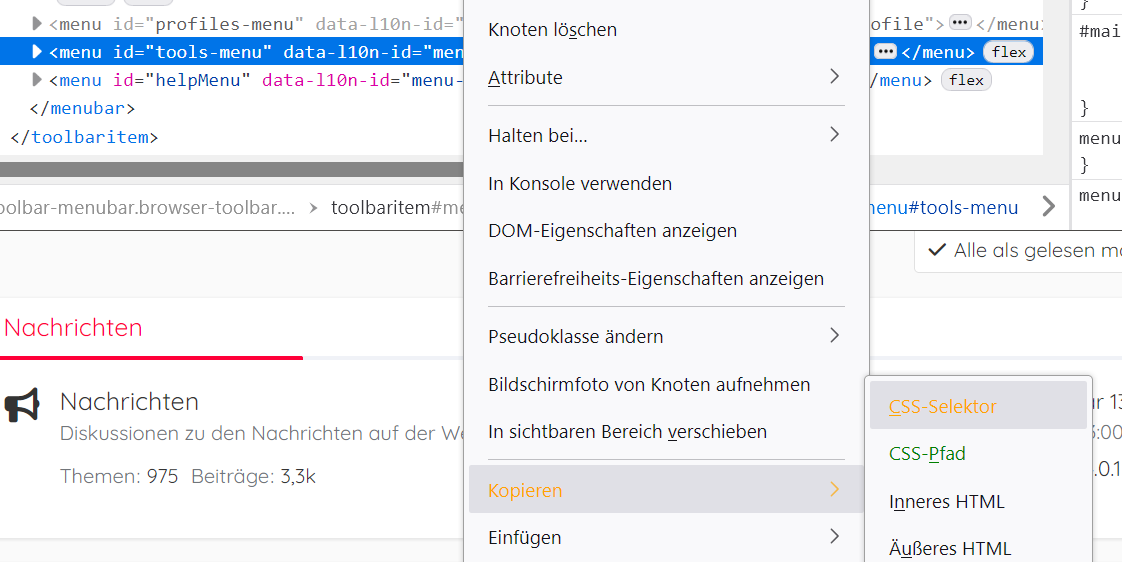Screen dimensions: 1122x562
Task: Switch to the Nachrichten tab
Action: pyautogui.click(x=73, y=328)
